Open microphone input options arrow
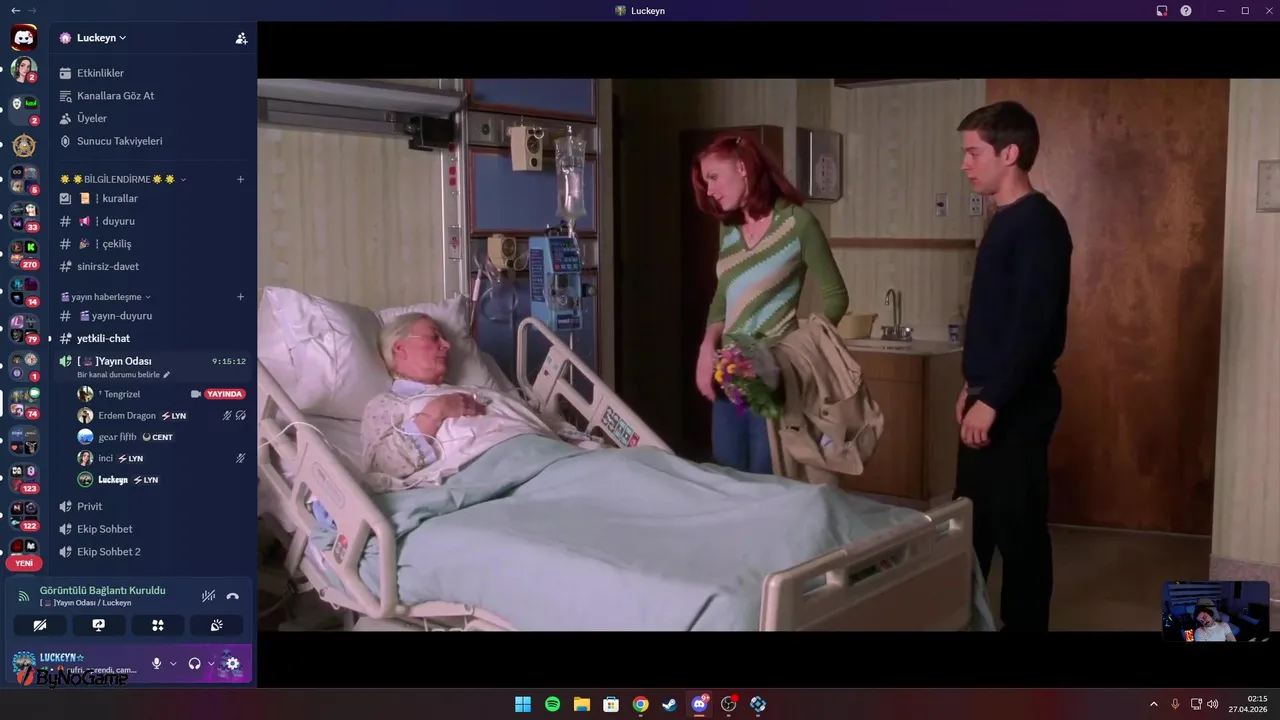 (x=173, y=663)
